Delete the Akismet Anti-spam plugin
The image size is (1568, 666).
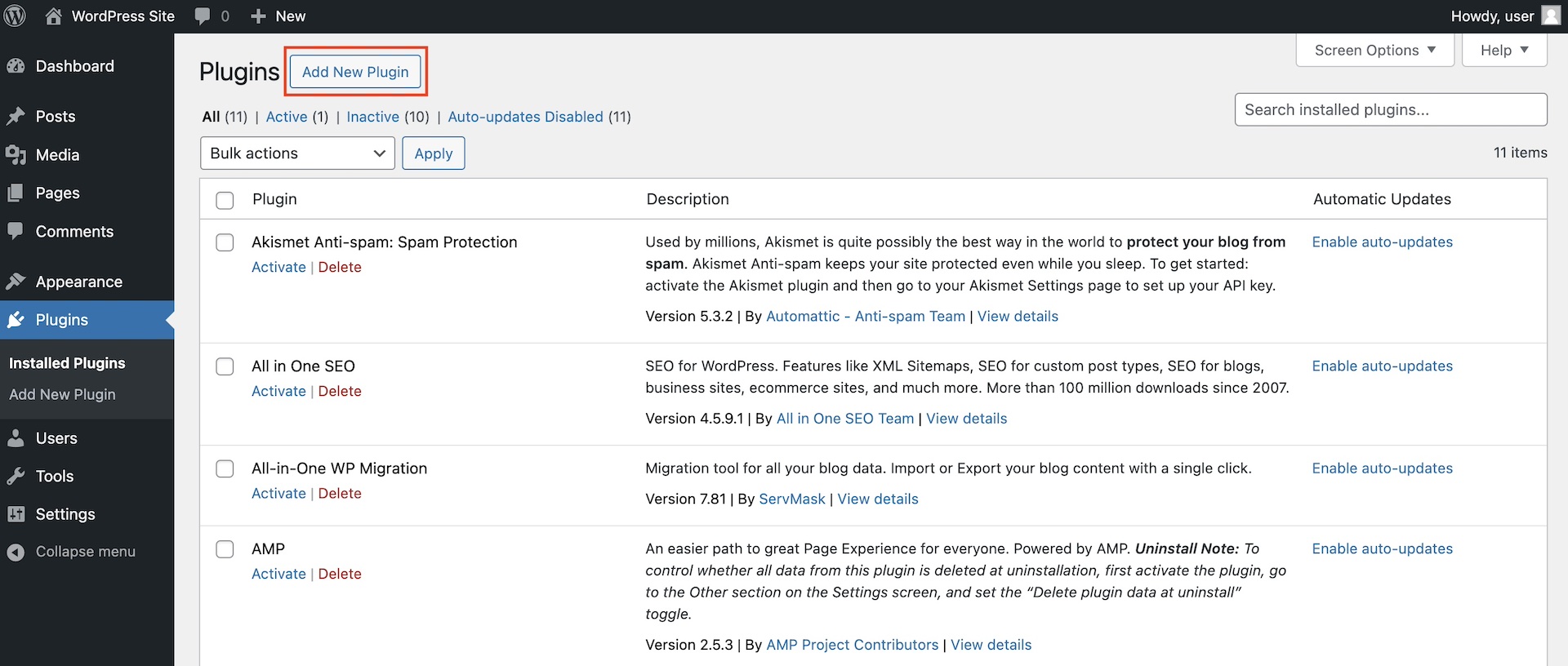(340, 267)
